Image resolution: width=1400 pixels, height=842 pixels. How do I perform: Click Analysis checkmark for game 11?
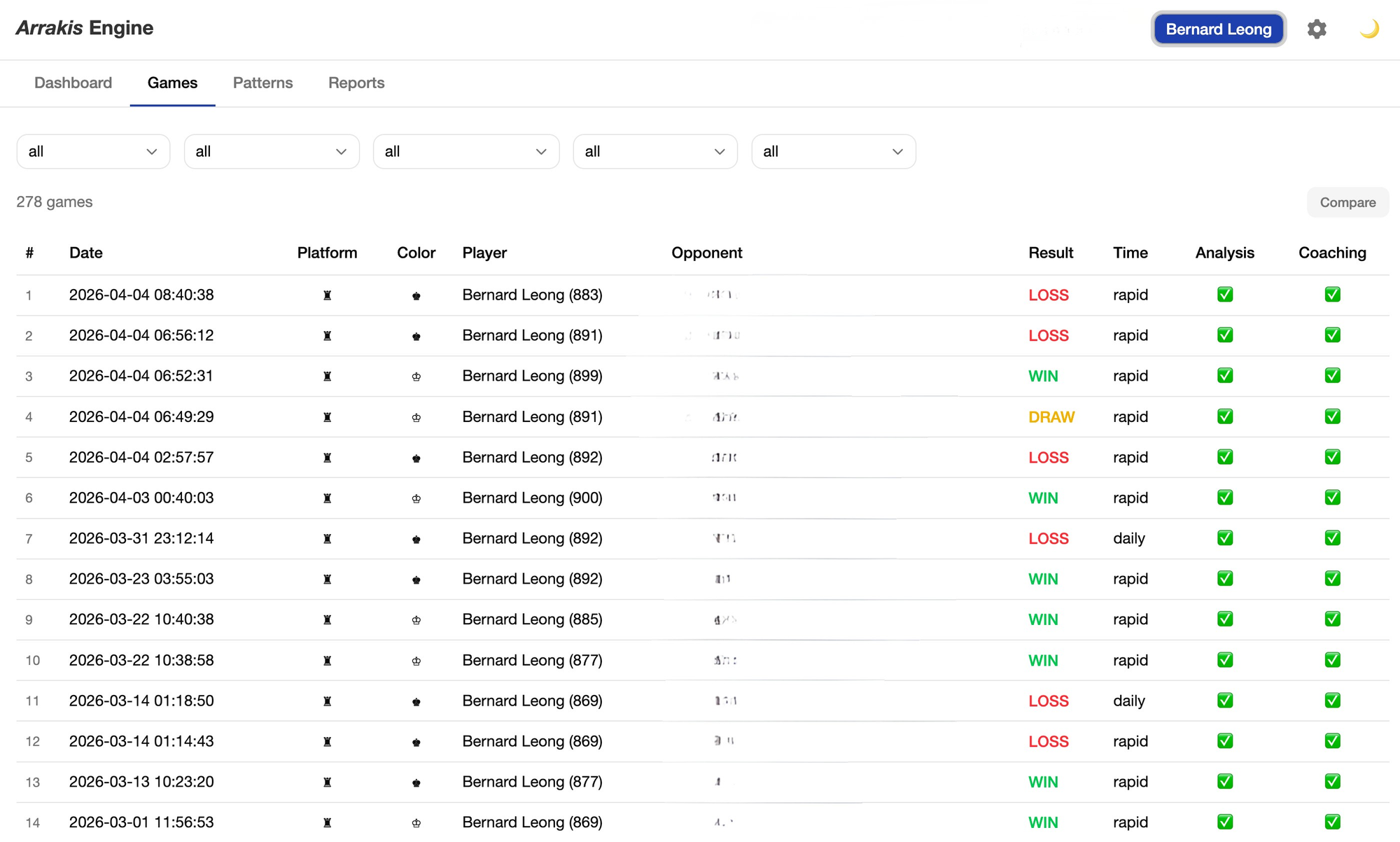1224,701
